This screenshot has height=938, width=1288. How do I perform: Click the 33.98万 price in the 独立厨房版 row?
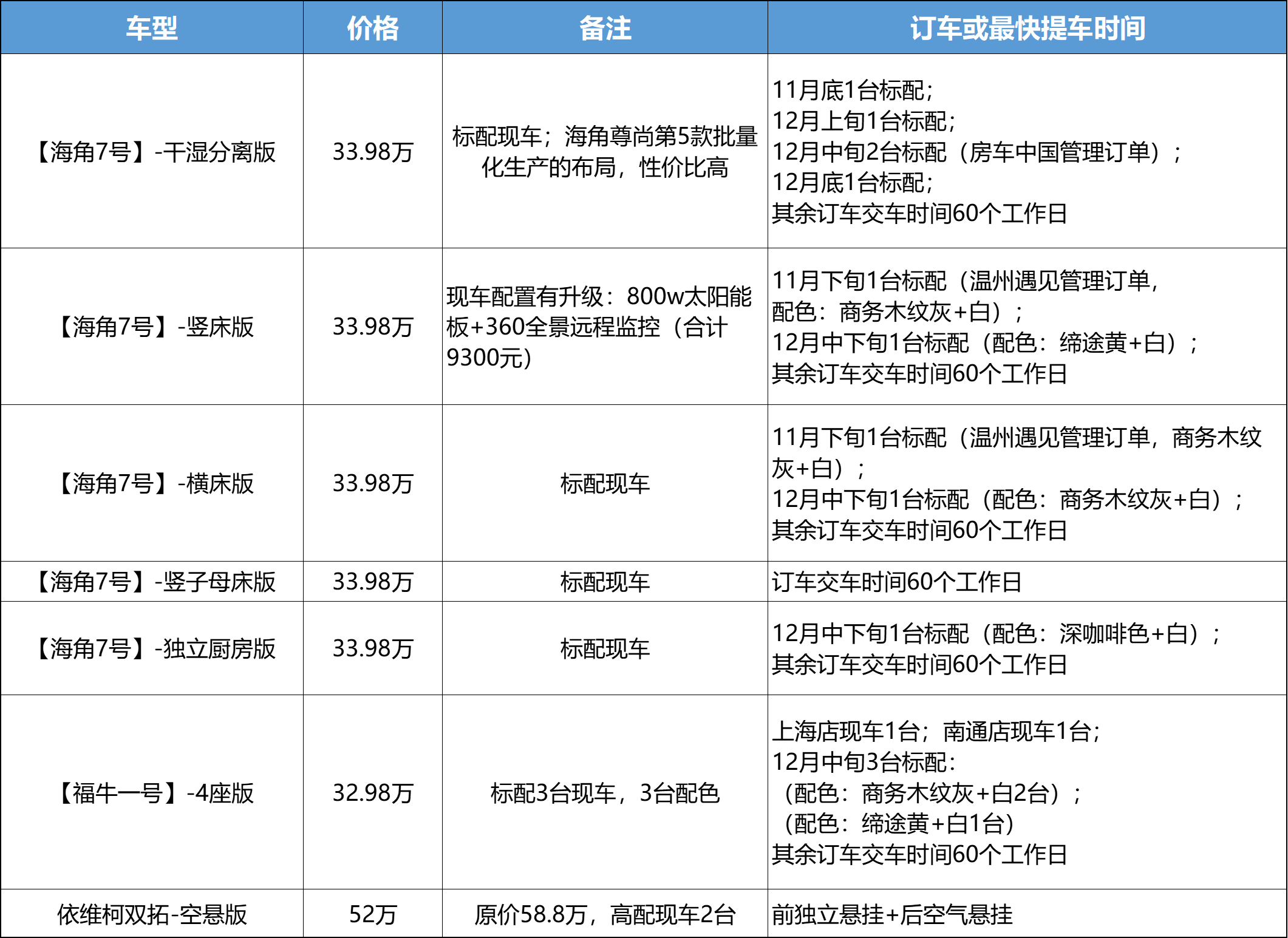click(x=373, y=648)
